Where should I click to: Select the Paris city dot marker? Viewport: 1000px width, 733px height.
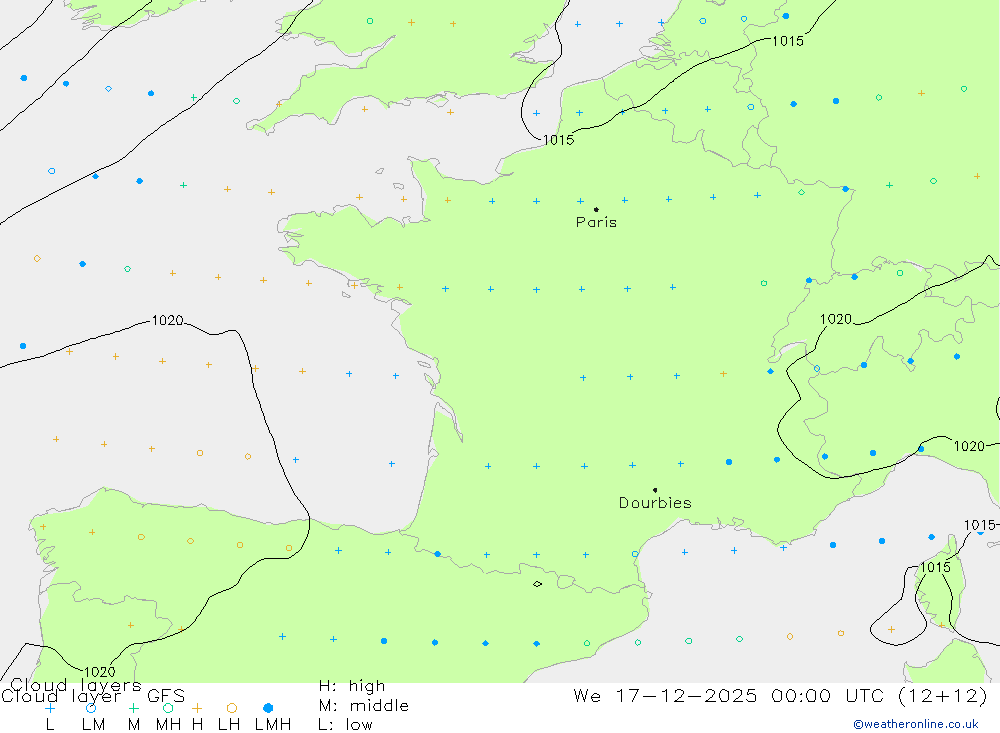tap(596, 209)
